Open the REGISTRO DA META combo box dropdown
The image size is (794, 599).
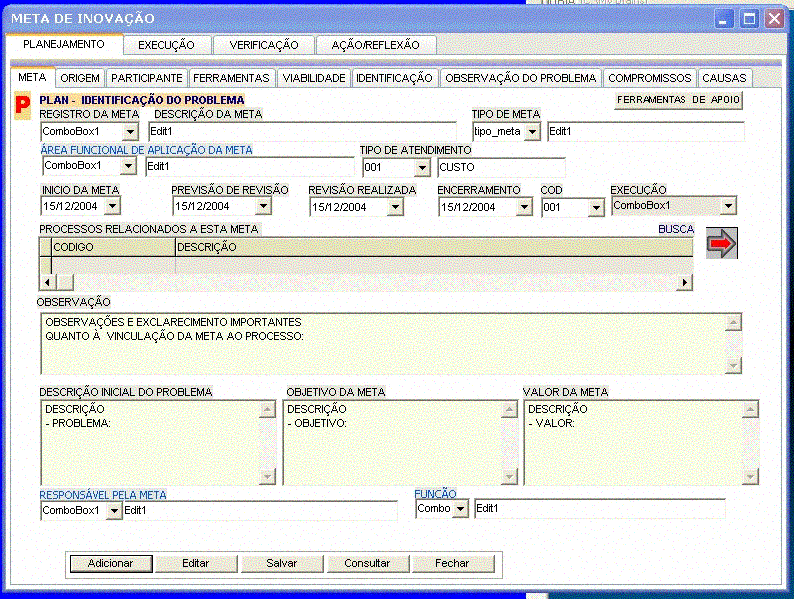pos(130,132)
